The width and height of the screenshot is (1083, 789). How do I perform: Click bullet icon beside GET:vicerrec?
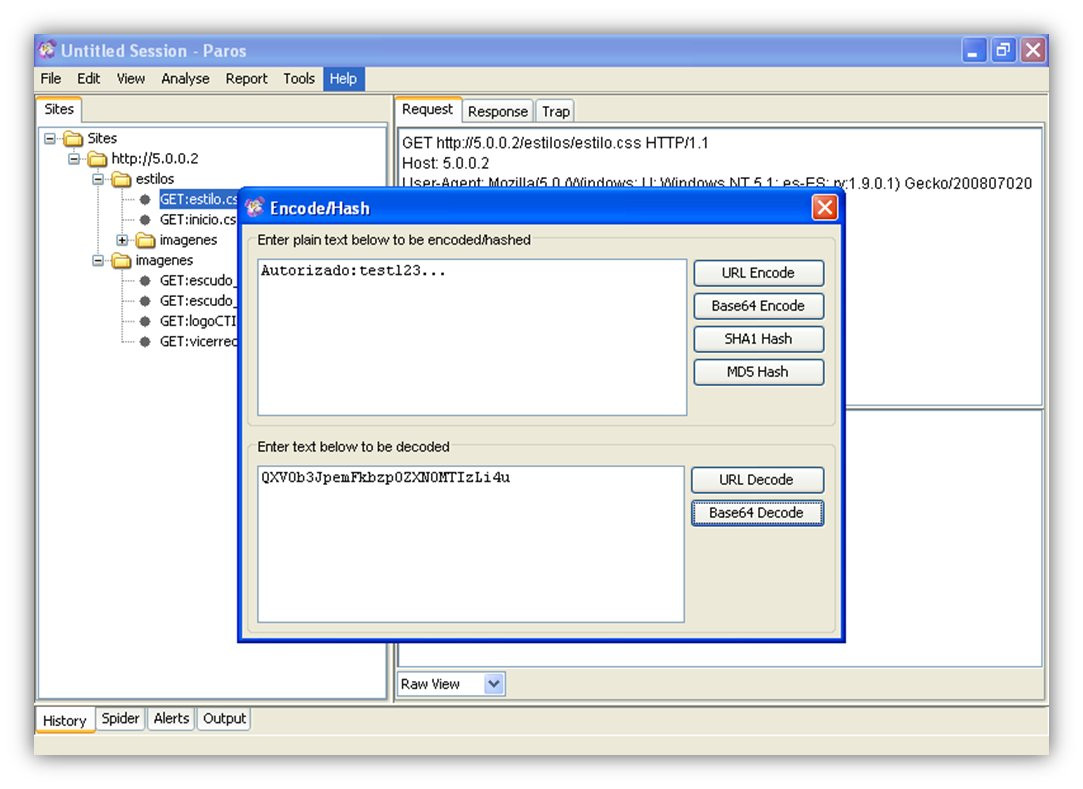pos(145,341)
